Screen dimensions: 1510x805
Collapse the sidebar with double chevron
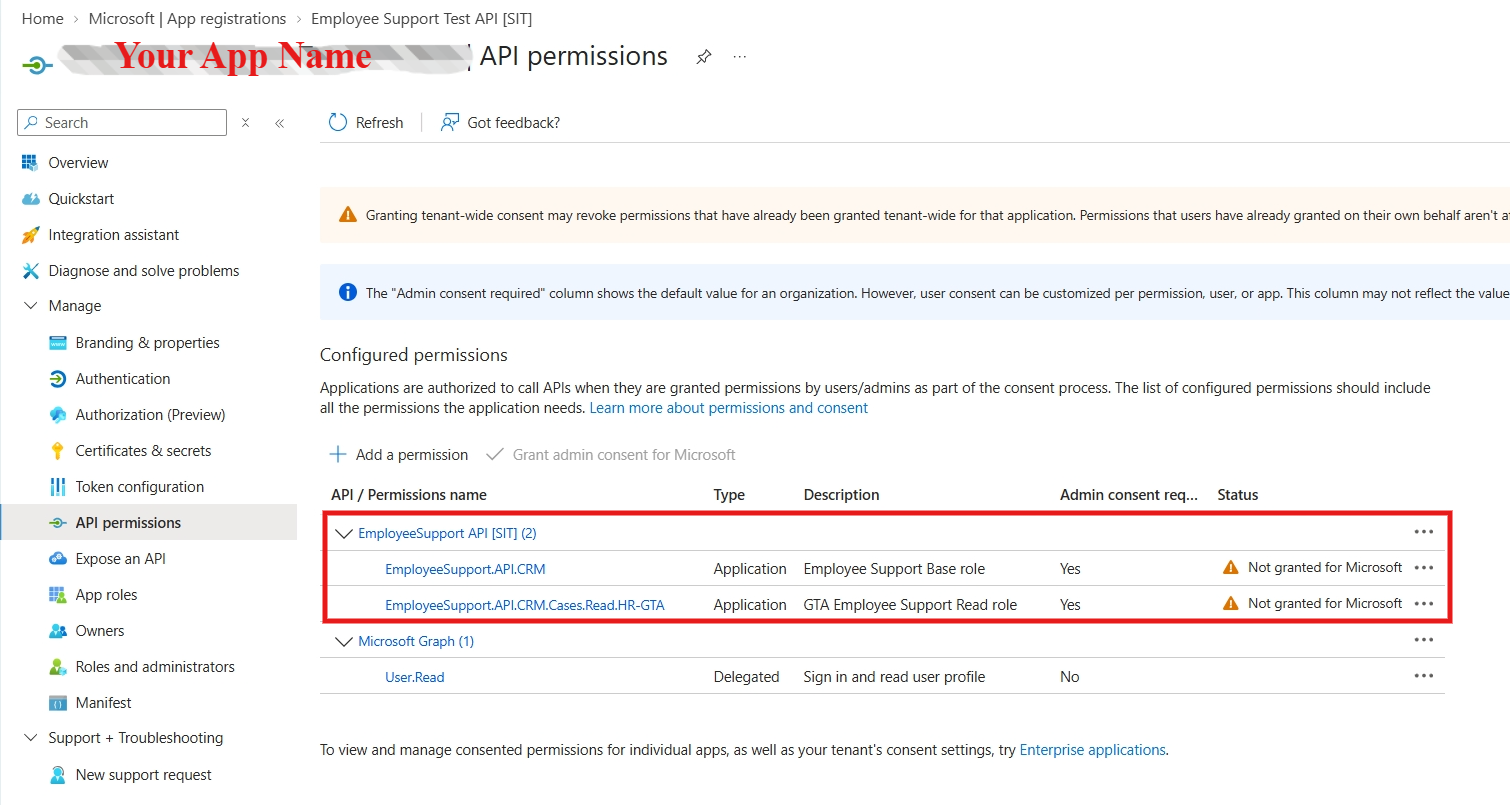click(280, 122)
